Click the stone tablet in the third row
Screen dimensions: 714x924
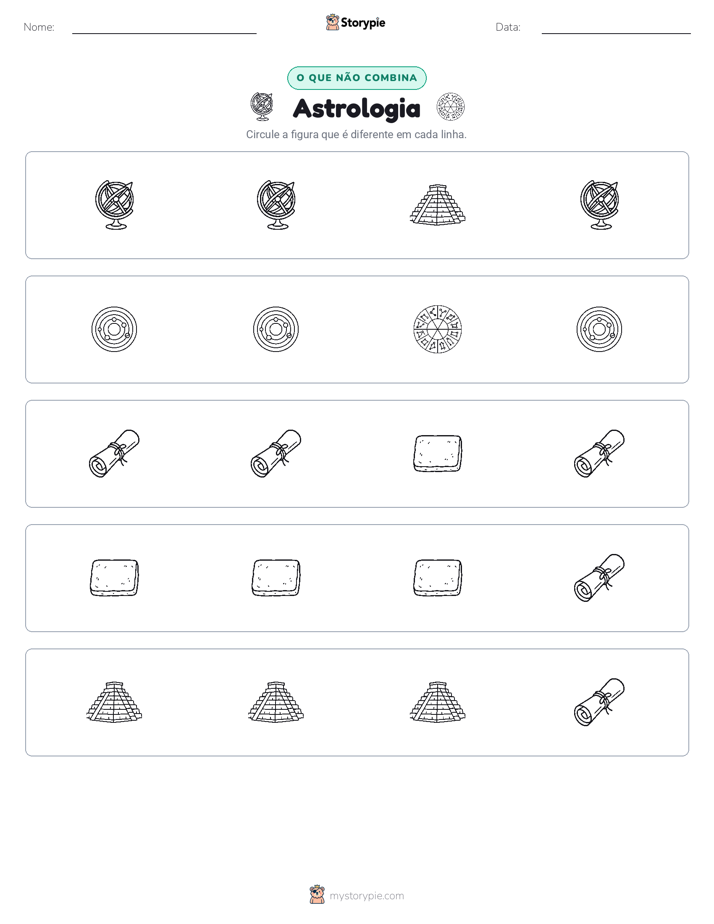(x=438, y=454)
